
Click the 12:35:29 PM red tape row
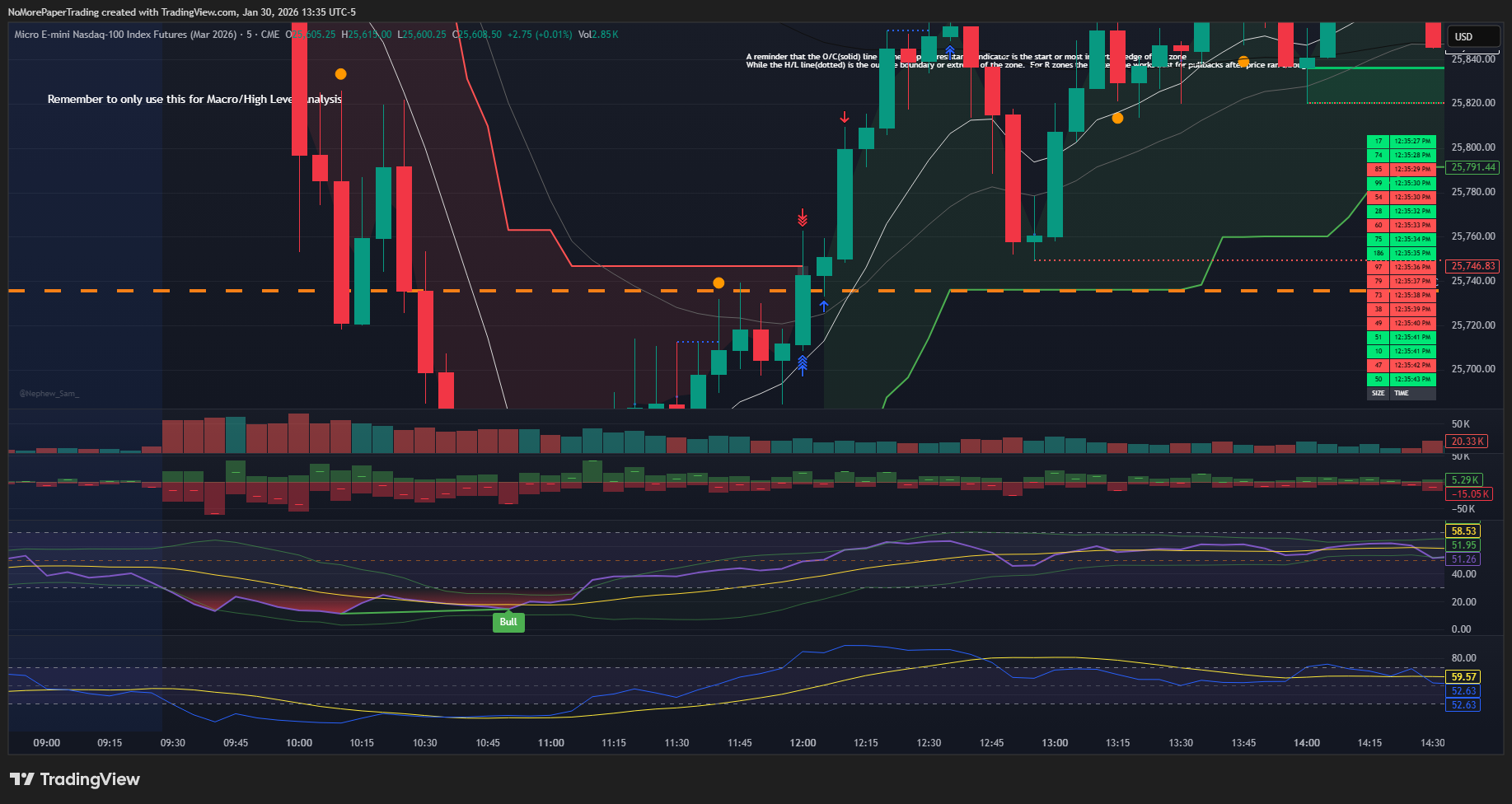1402,170
